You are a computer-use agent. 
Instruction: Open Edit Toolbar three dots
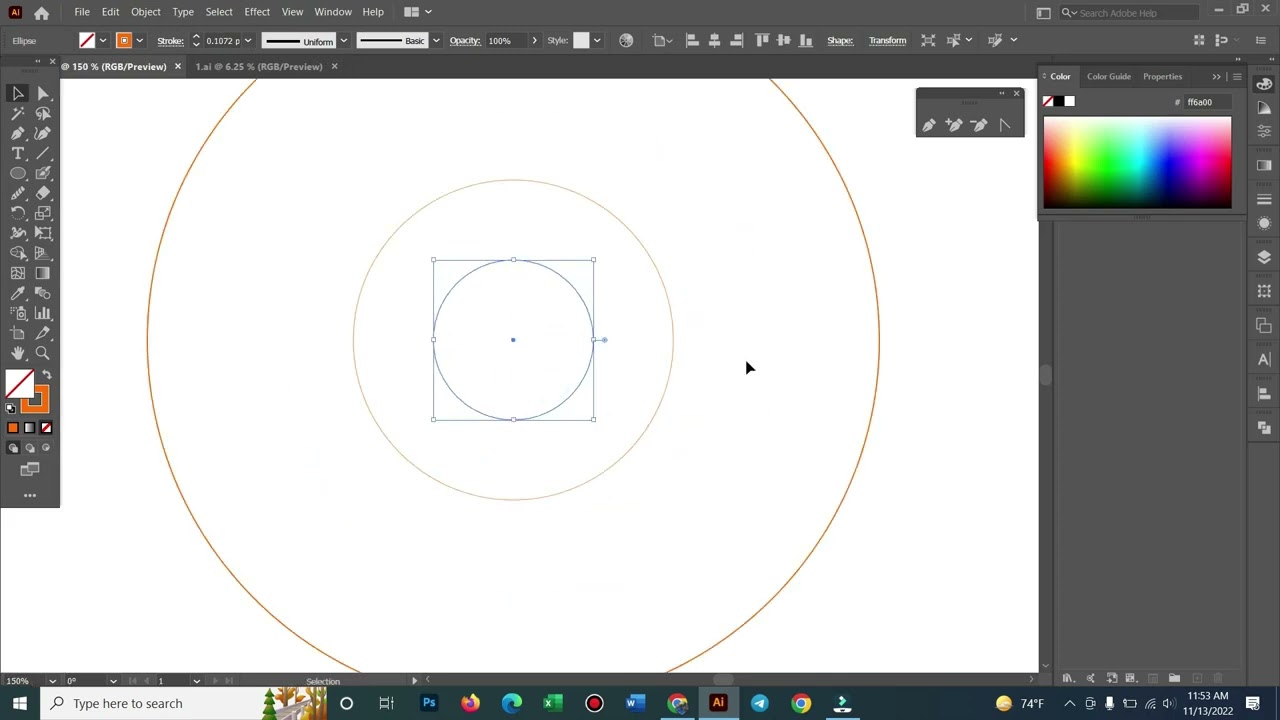pyautogui.click(x=30, y=495)
